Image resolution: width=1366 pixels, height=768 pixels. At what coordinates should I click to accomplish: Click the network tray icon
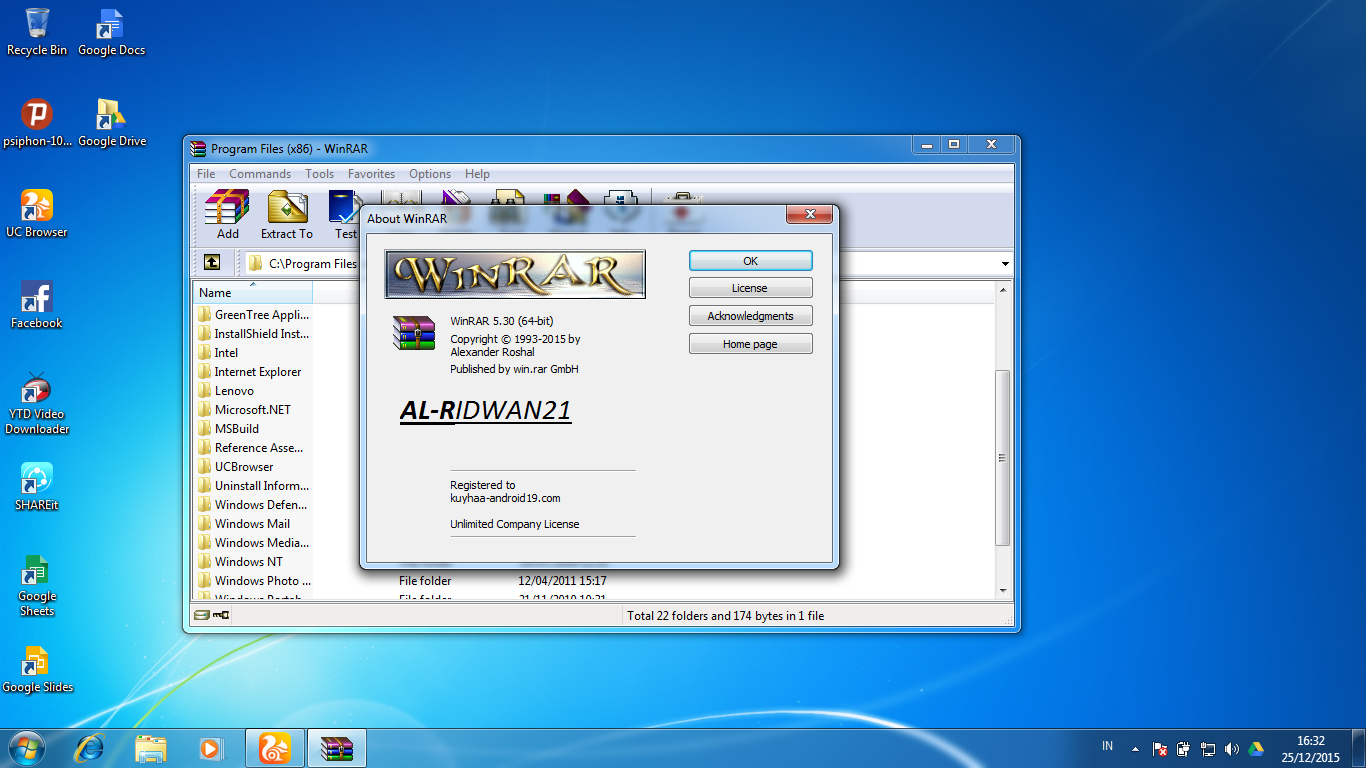(x=1208, y=748)
